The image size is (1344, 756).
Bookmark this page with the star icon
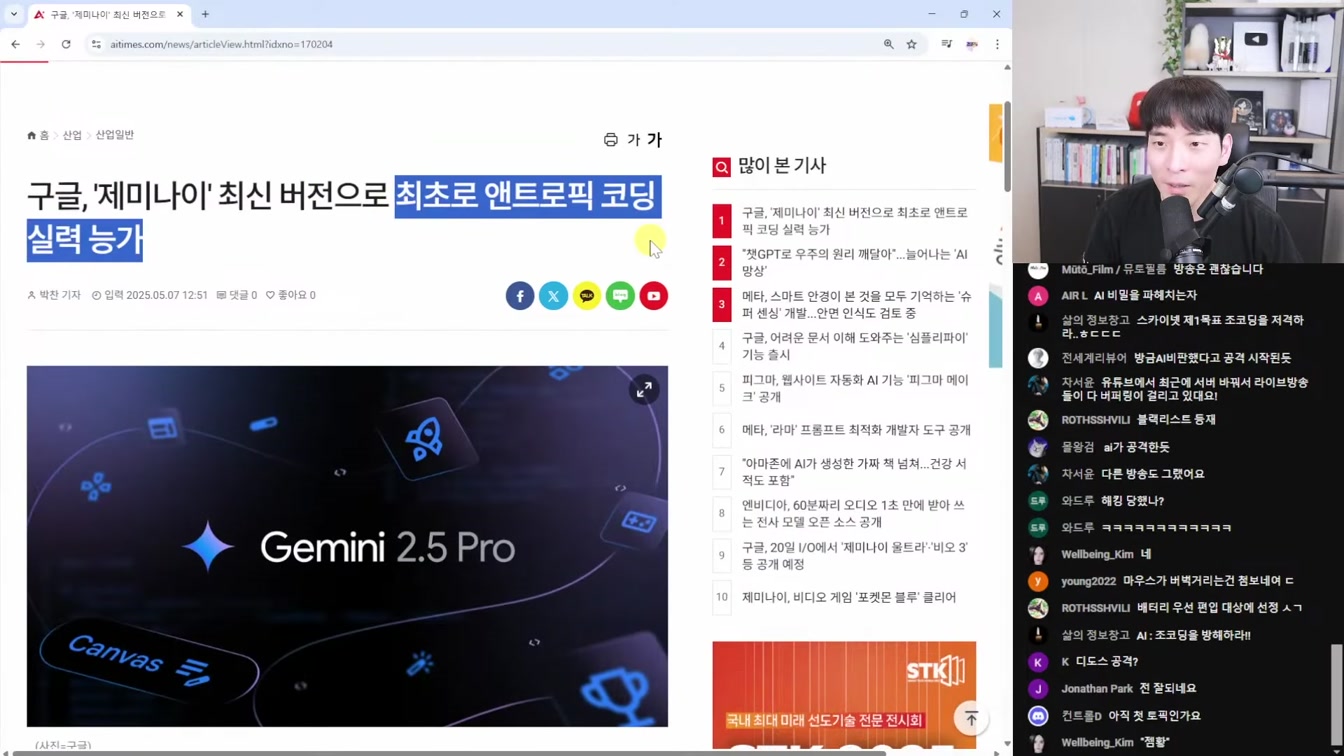click(911, 44)
